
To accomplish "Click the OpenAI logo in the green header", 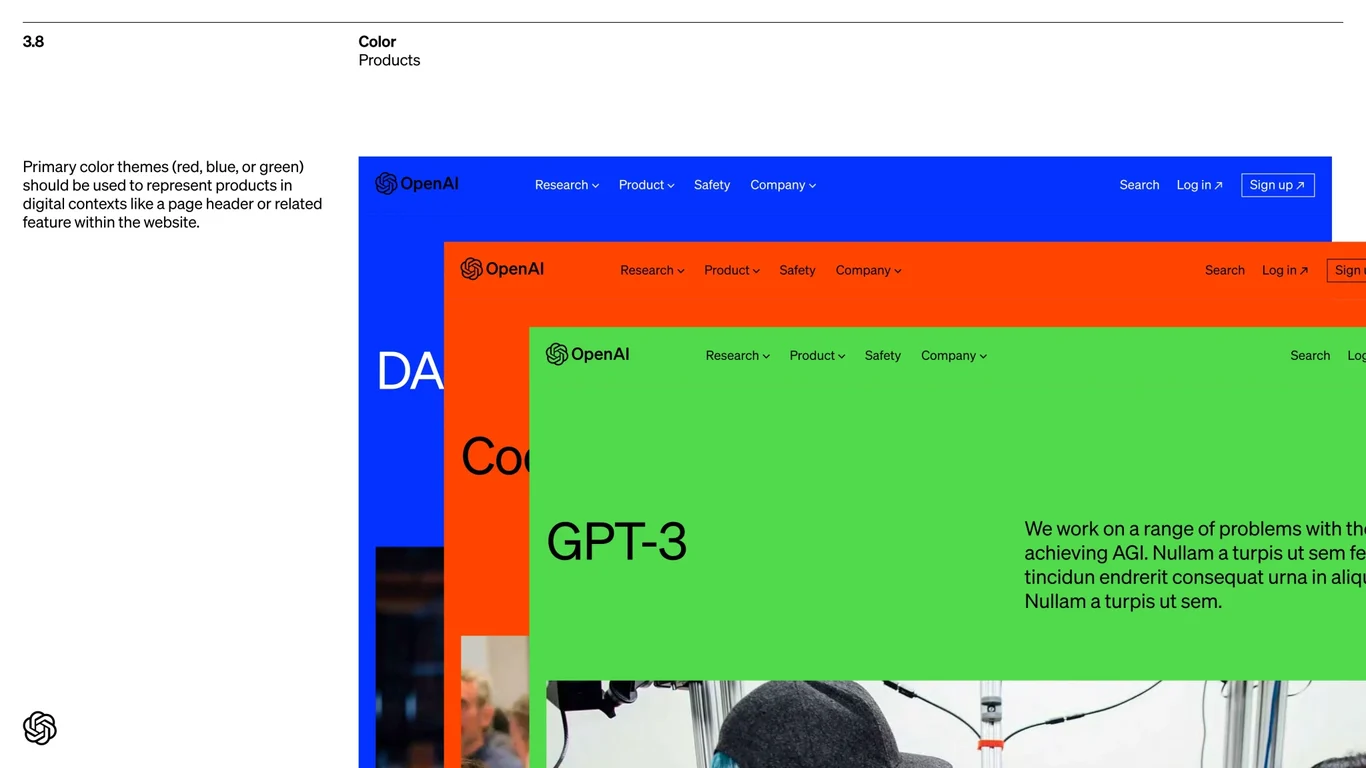I will point(587,354).
